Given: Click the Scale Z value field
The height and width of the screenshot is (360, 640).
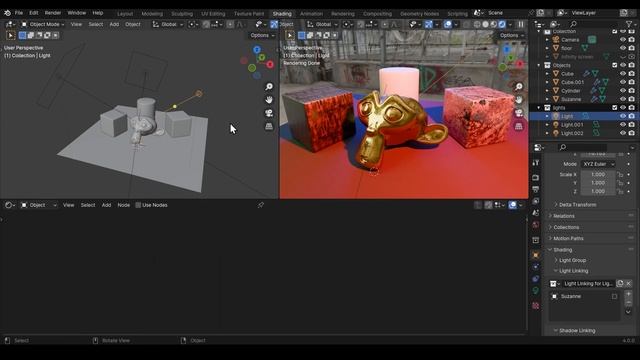Looking at the screenshot, I should coord(598,191).
